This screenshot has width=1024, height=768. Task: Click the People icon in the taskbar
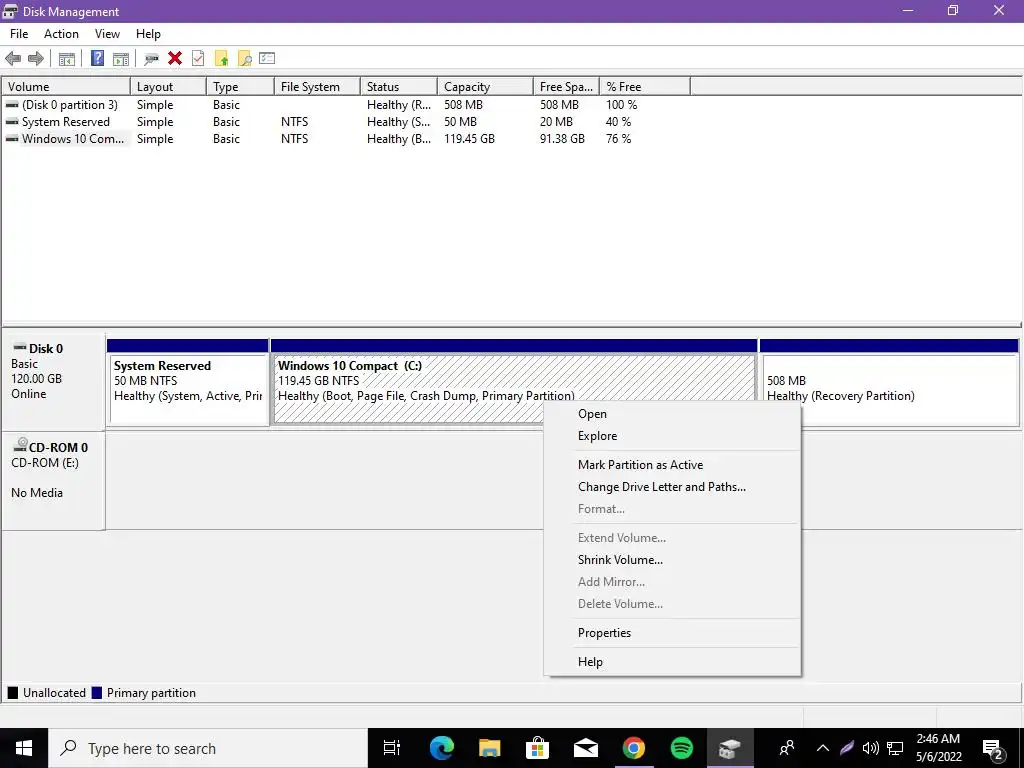pyautogui.click(x=787, y=748)
